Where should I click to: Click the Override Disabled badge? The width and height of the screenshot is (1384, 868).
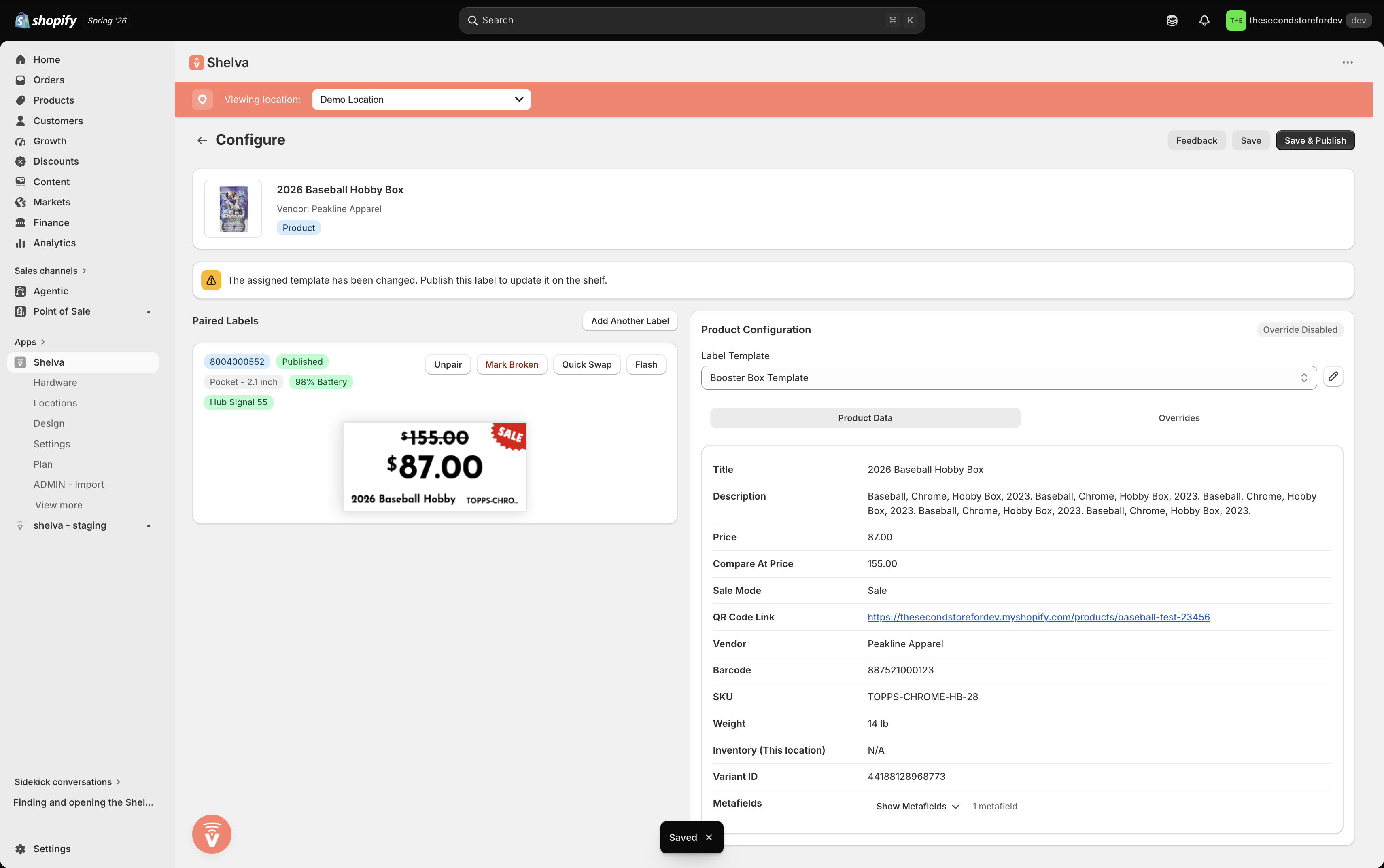point(1299,330)
